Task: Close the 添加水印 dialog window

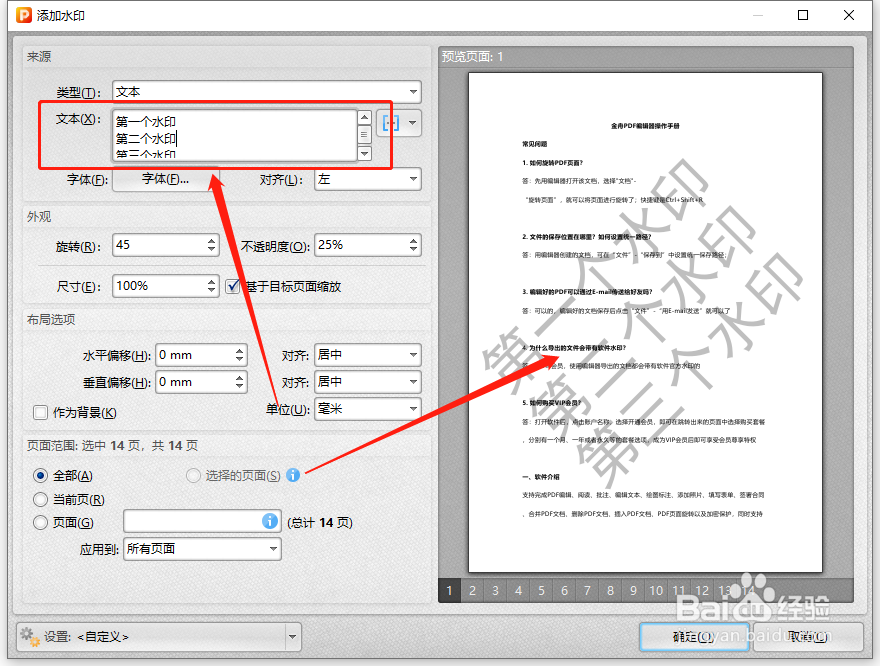Action: point(849,15)
